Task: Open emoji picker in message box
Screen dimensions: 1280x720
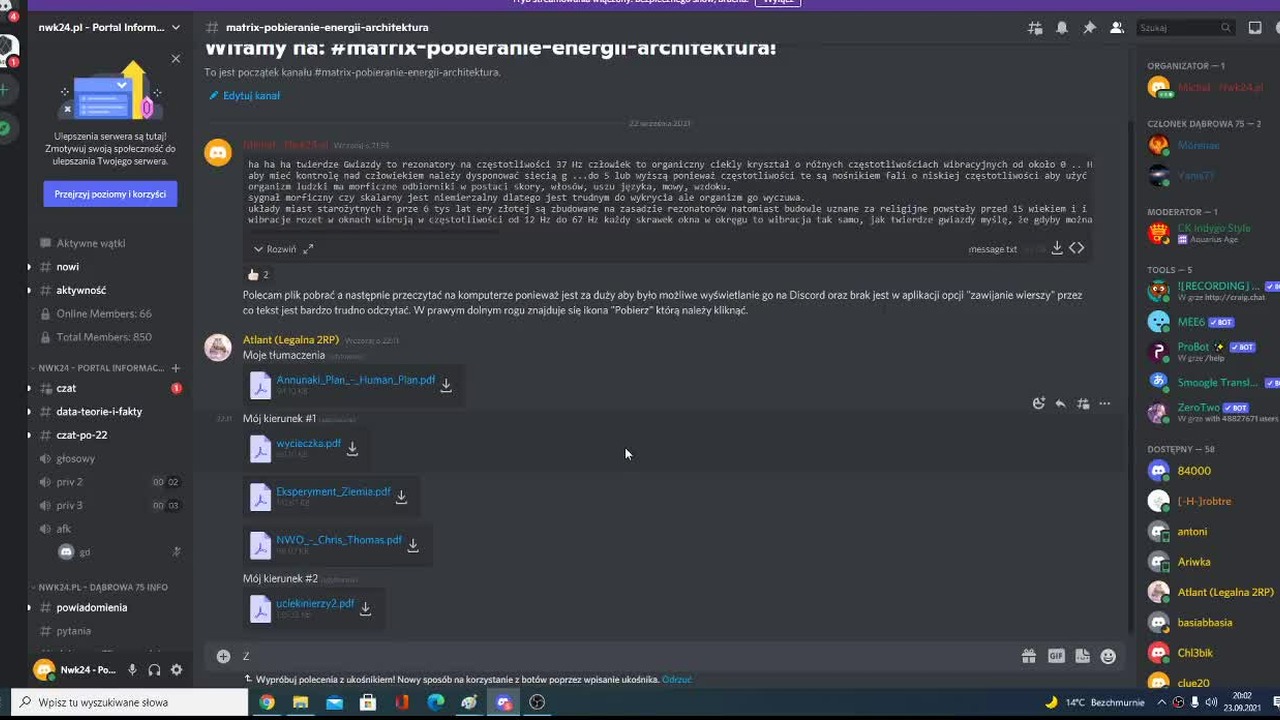Action: click(x=1108, y=656)
